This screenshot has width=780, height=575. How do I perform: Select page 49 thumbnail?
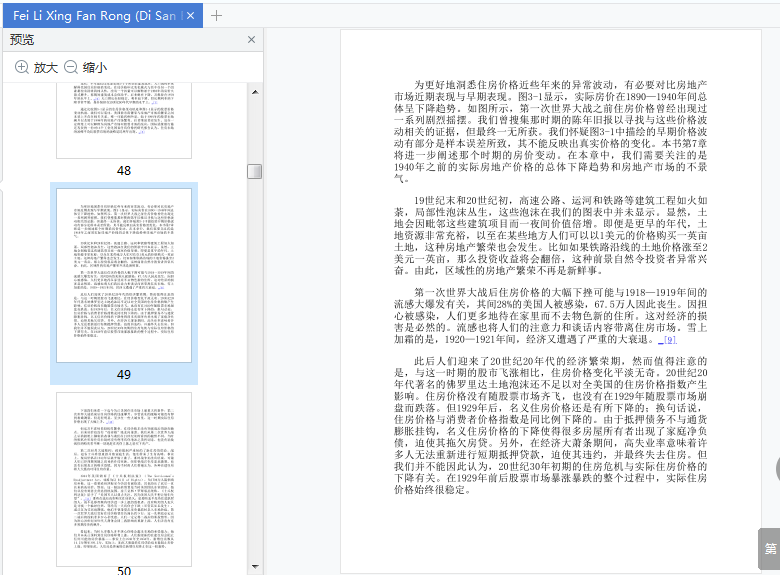(124, 275)
